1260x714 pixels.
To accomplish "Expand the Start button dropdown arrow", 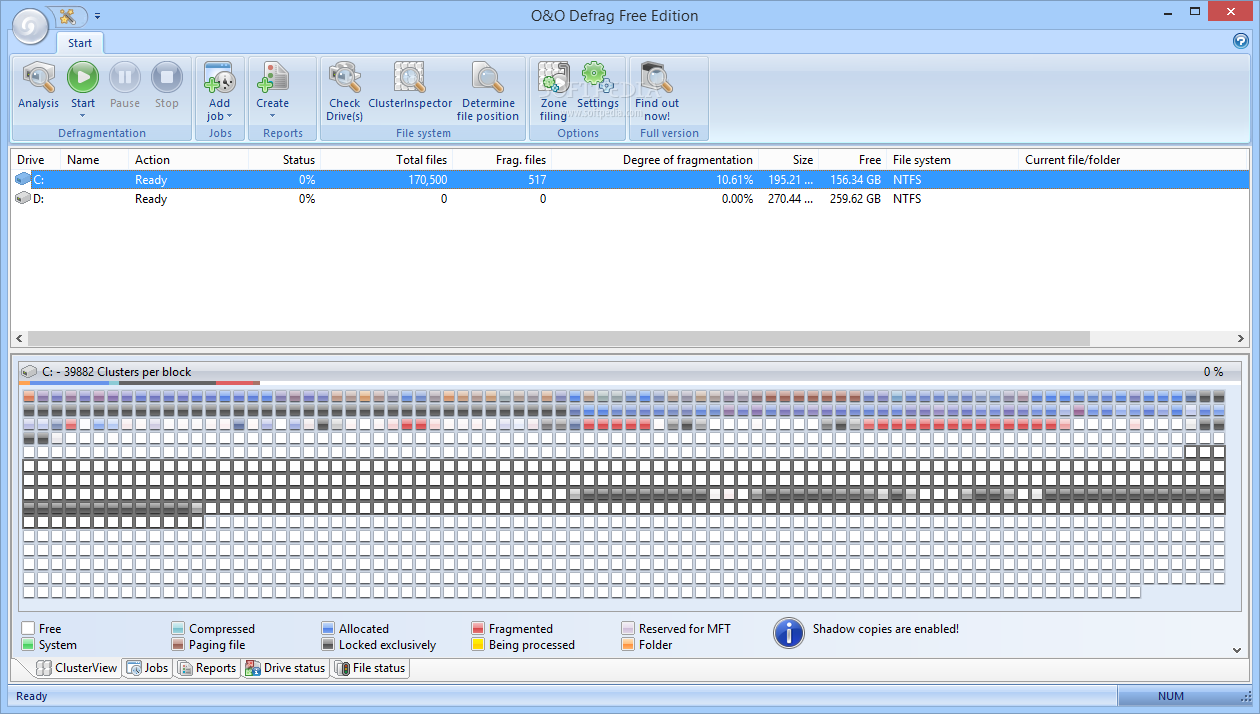I will coord(83,116).
